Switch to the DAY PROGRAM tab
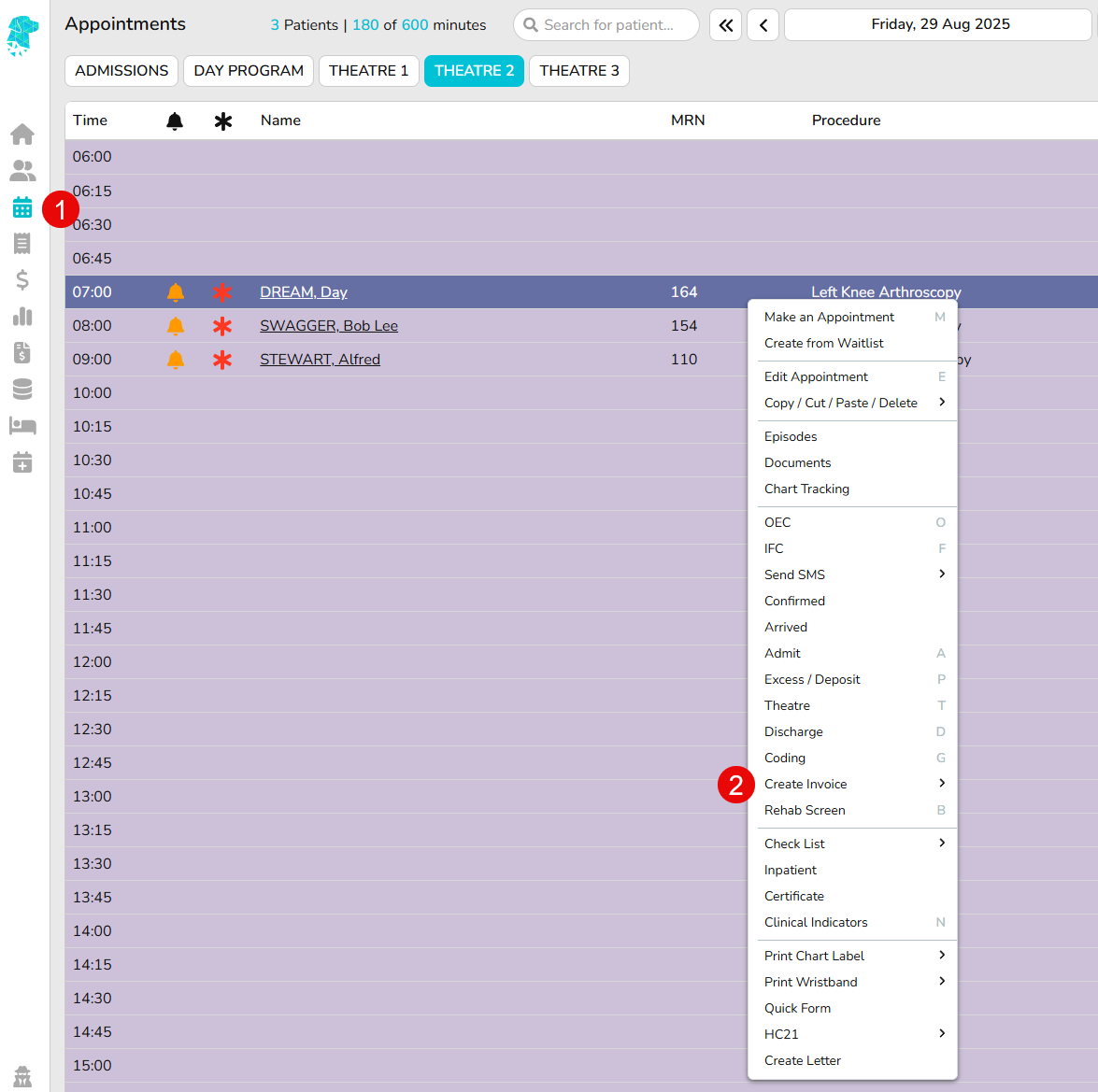 click(249, 71)
